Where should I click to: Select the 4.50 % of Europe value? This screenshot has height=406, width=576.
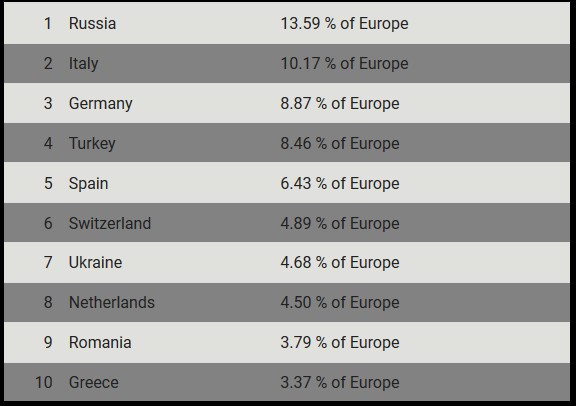tap(340, 302)
